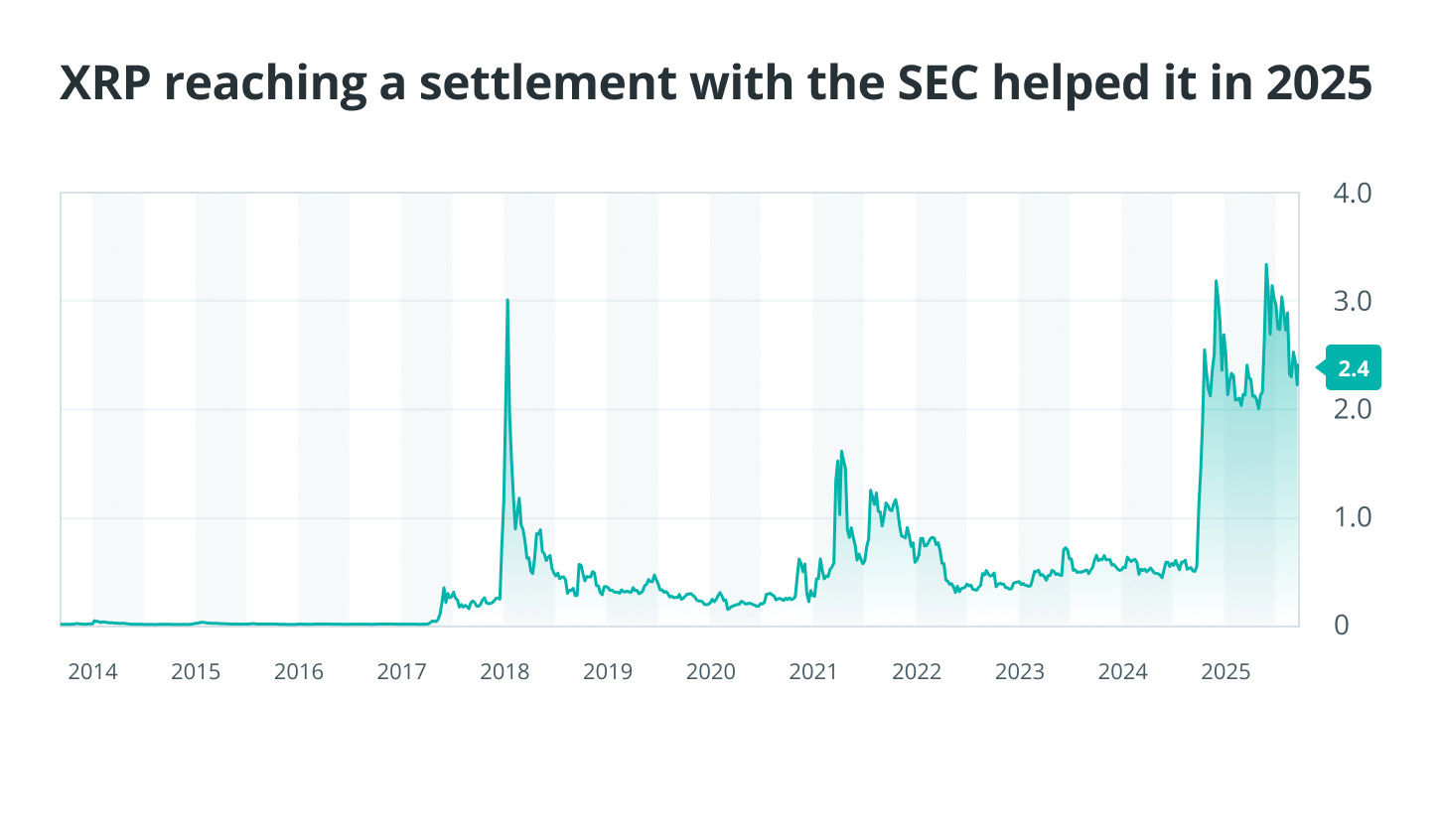The image size is (1440, 840).
Task: Click the 2021 year label
Action: tap(813, 672)
